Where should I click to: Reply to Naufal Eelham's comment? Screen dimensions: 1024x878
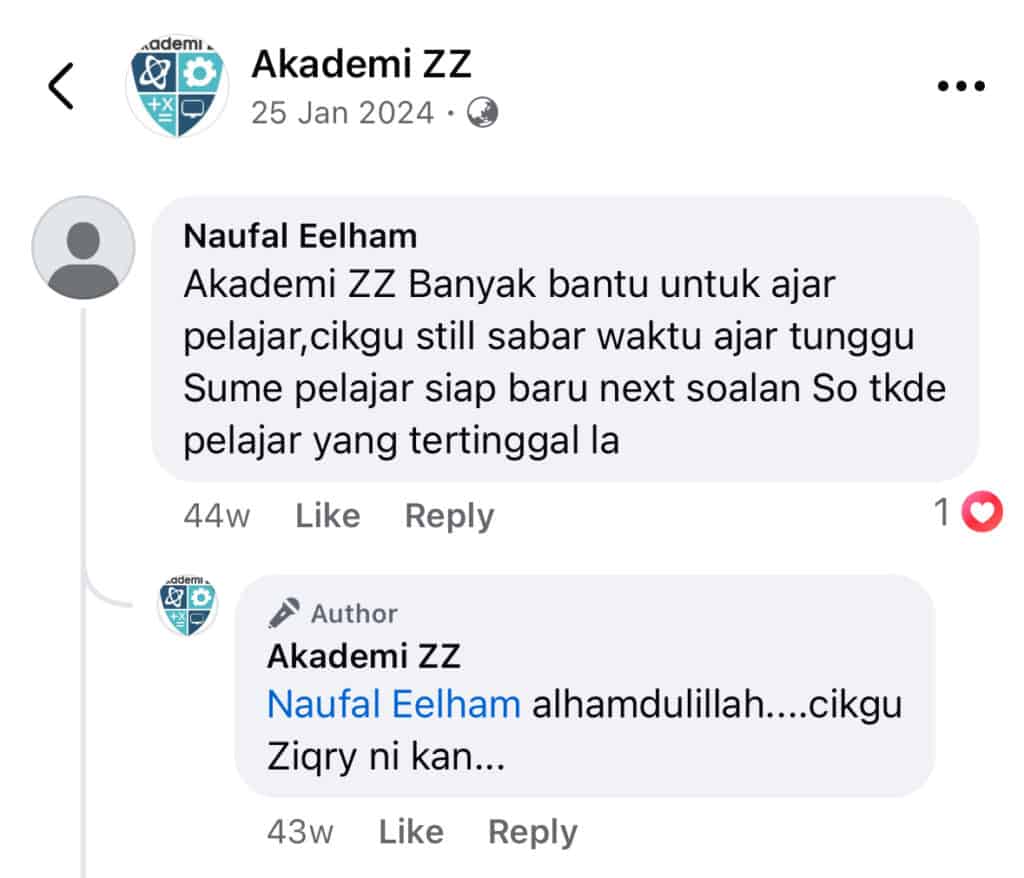(450, 516)
